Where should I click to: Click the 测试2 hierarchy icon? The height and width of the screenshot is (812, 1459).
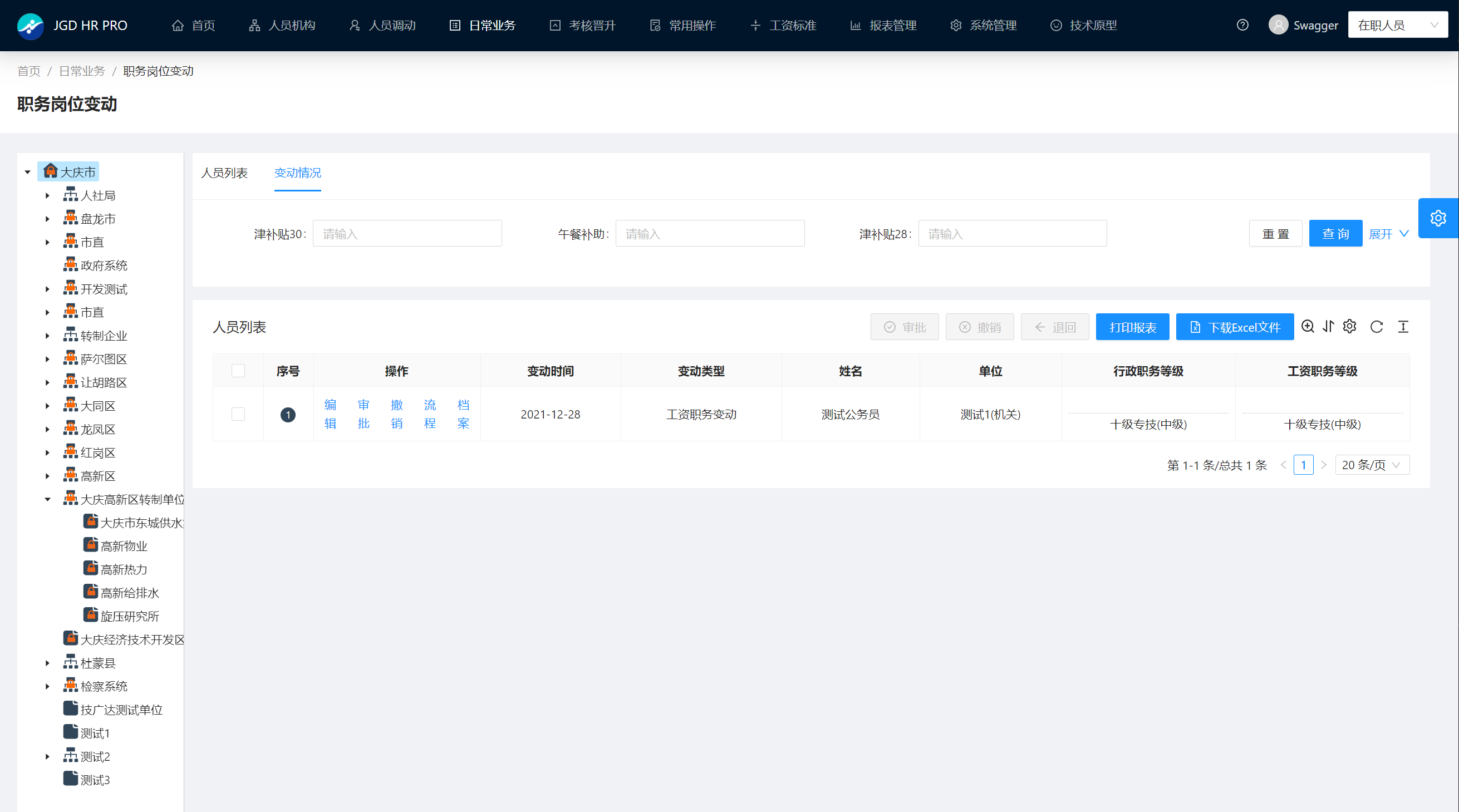coord(70,755)
